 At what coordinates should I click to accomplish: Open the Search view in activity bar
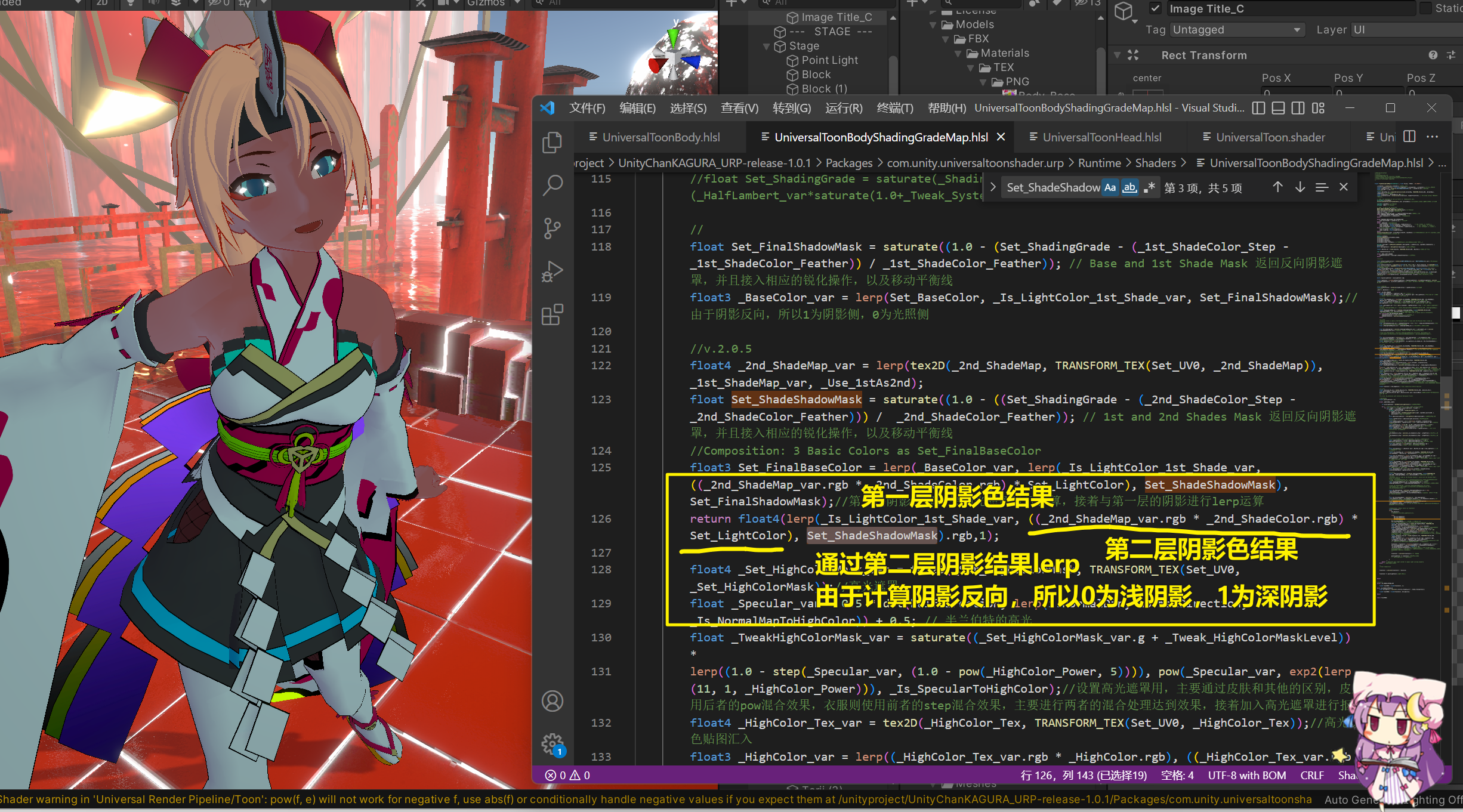coord(552,186)
